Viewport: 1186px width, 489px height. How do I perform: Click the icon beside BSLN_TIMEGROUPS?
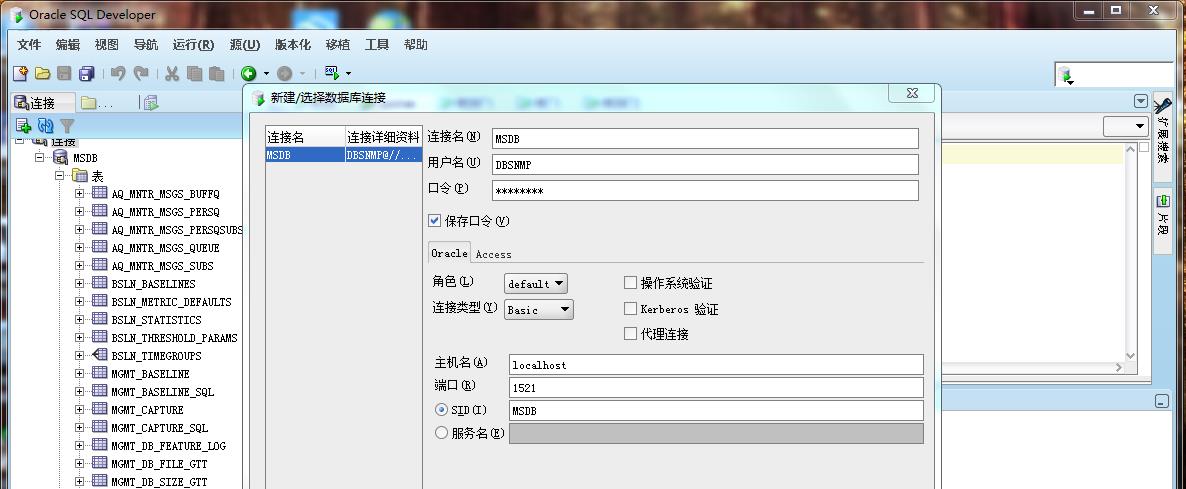coord(99,355)
